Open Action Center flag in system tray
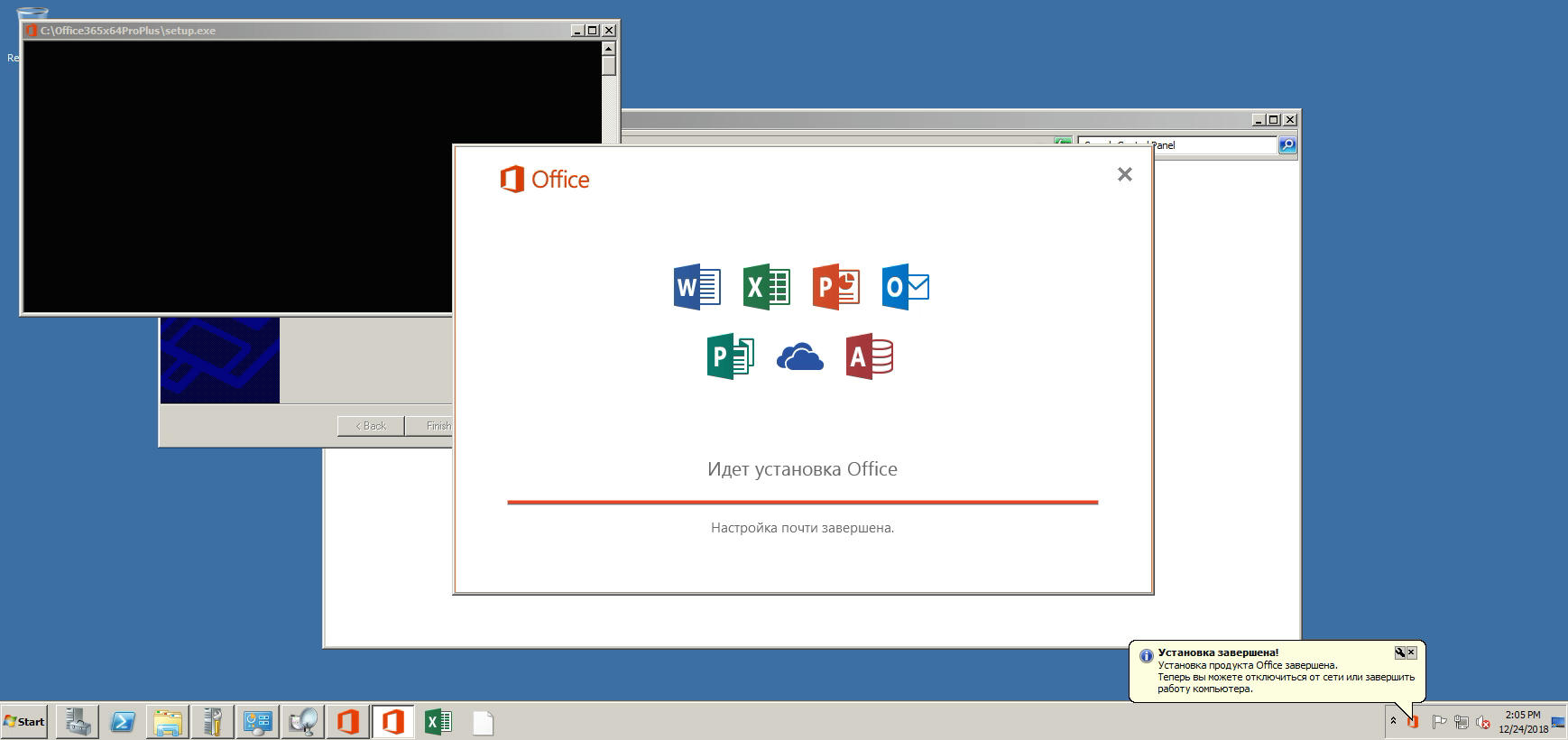Image resolution: width=1568 pixels, height=740 pixels. click(1439, 722)
